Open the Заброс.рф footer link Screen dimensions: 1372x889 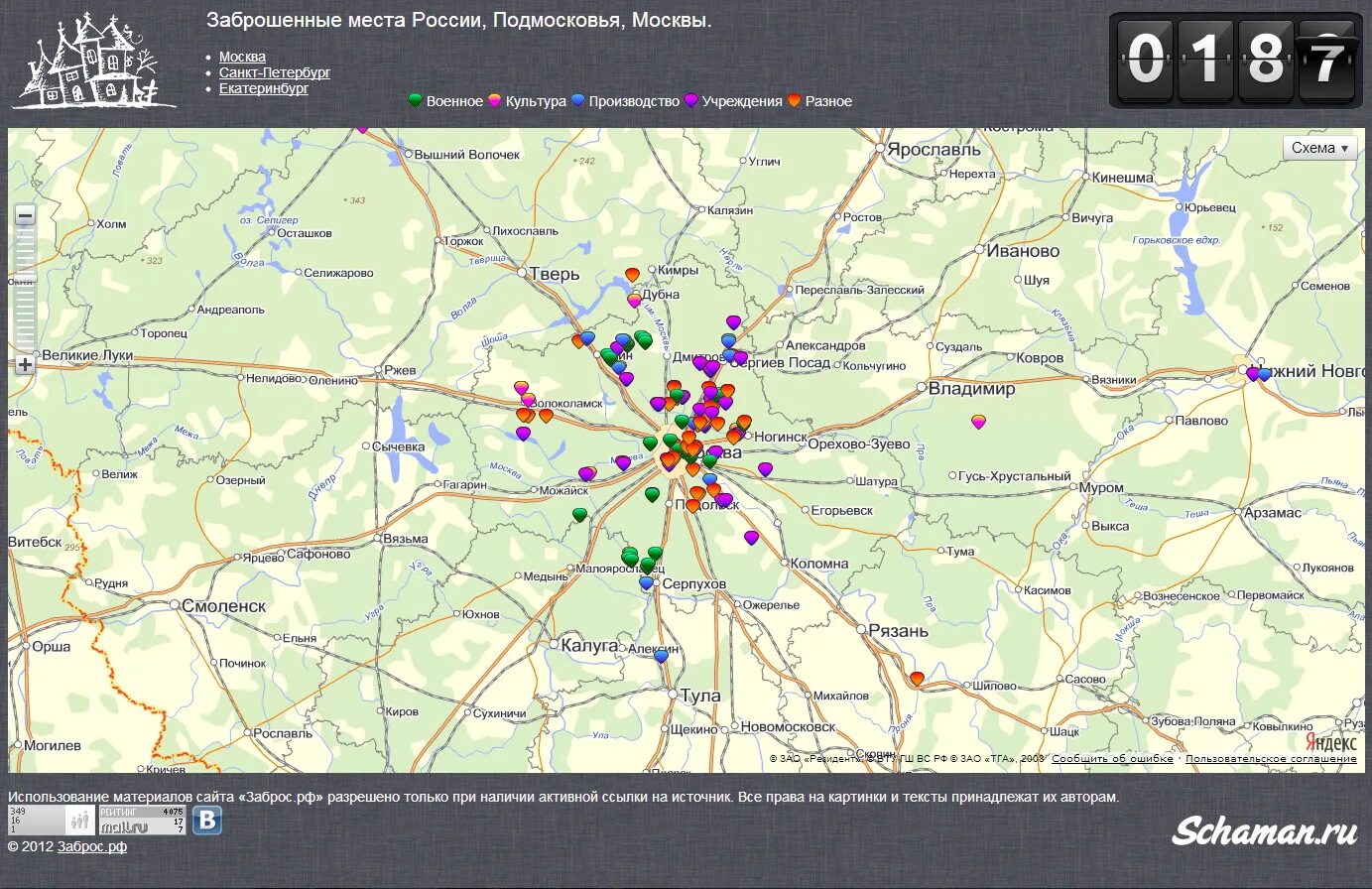[x=92, y=846]
